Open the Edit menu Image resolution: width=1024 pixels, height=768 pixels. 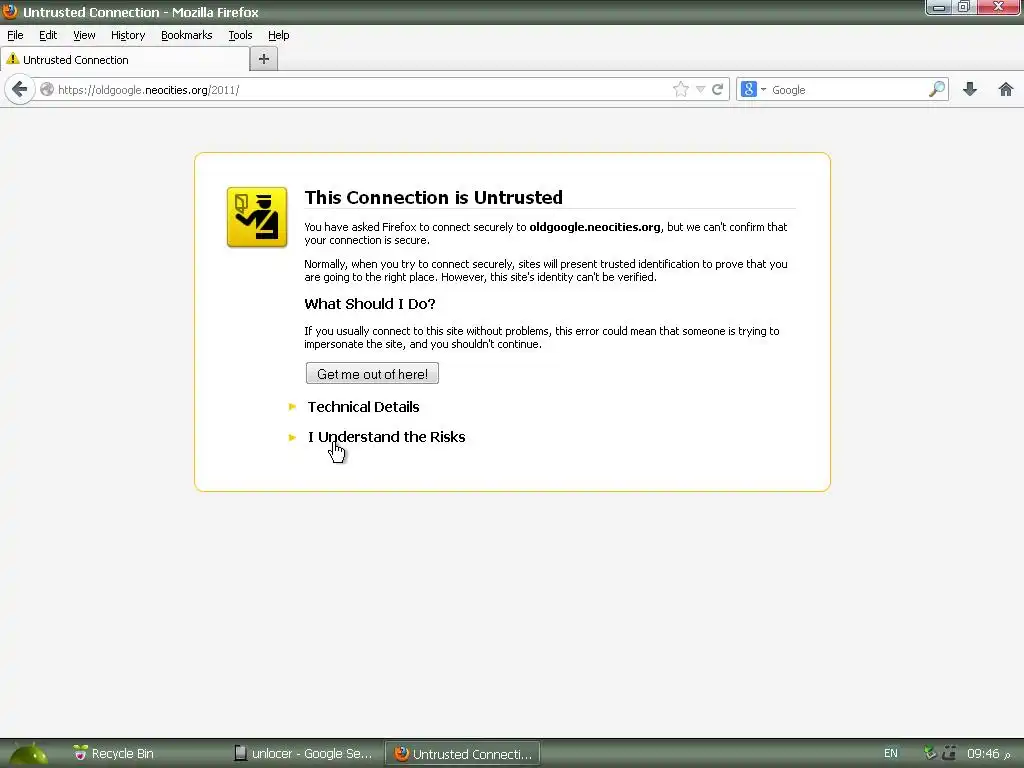48,35
